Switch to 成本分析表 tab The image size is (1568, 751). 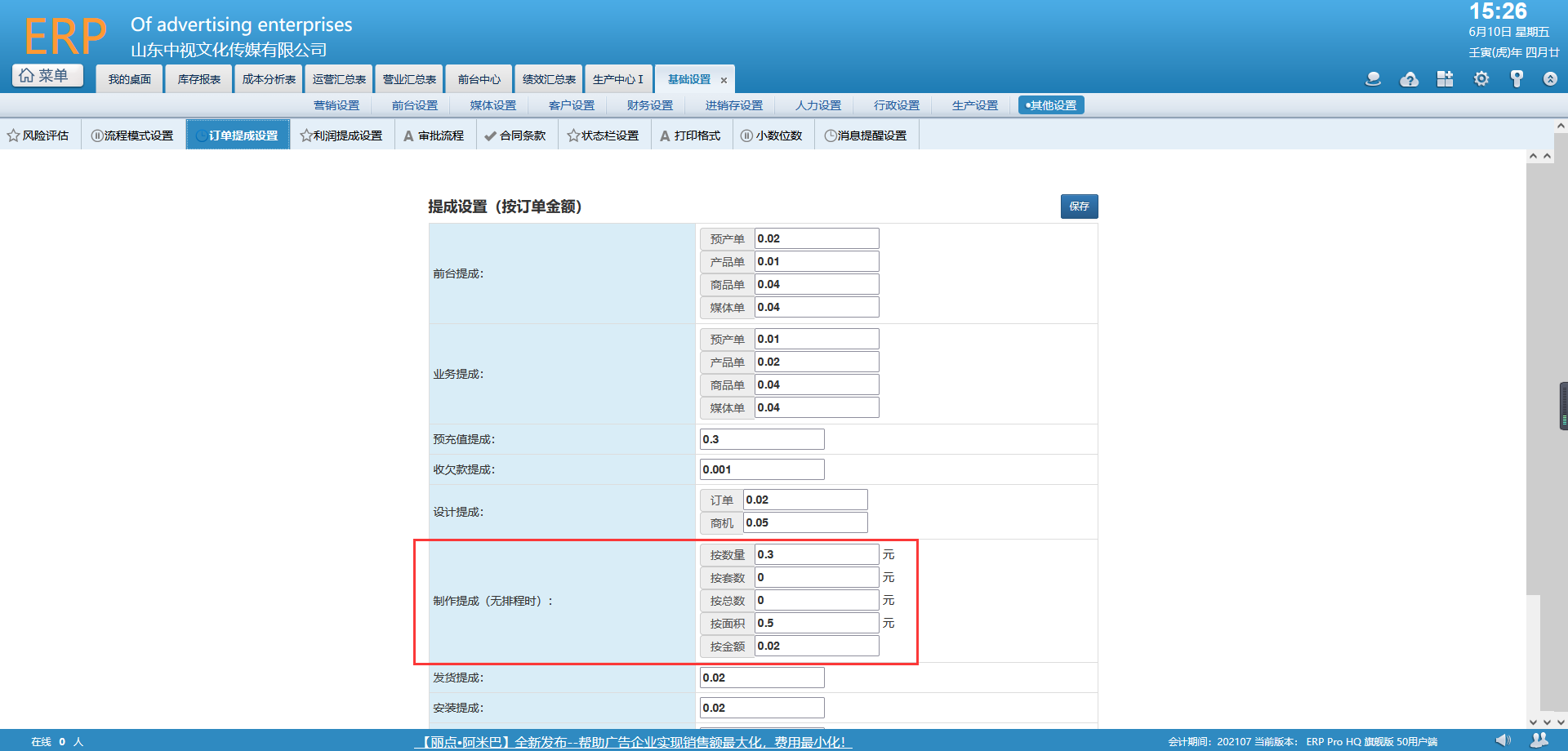tap(269, 79)
